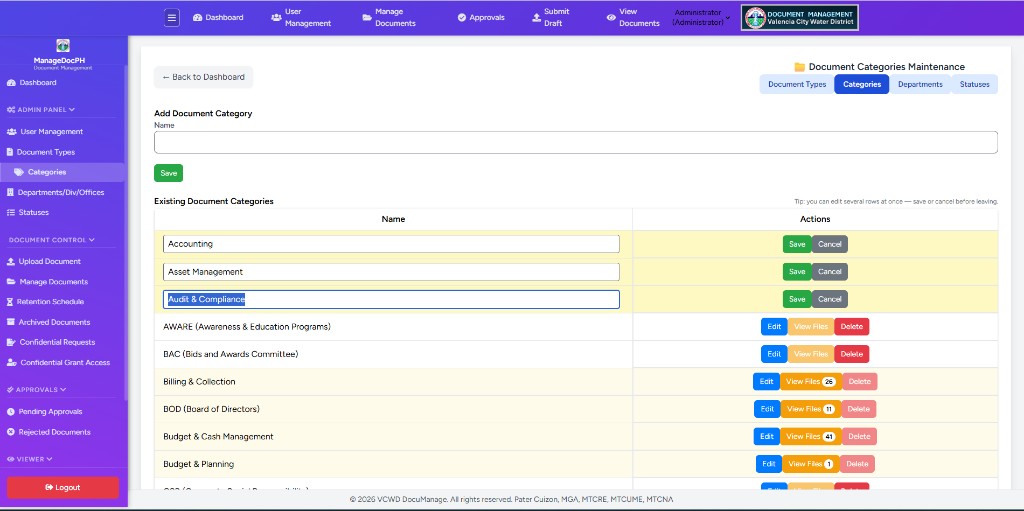Screen dimensions: 1024x511
Task: Save the Audit & Compliance row
Action: pos(797,299)
